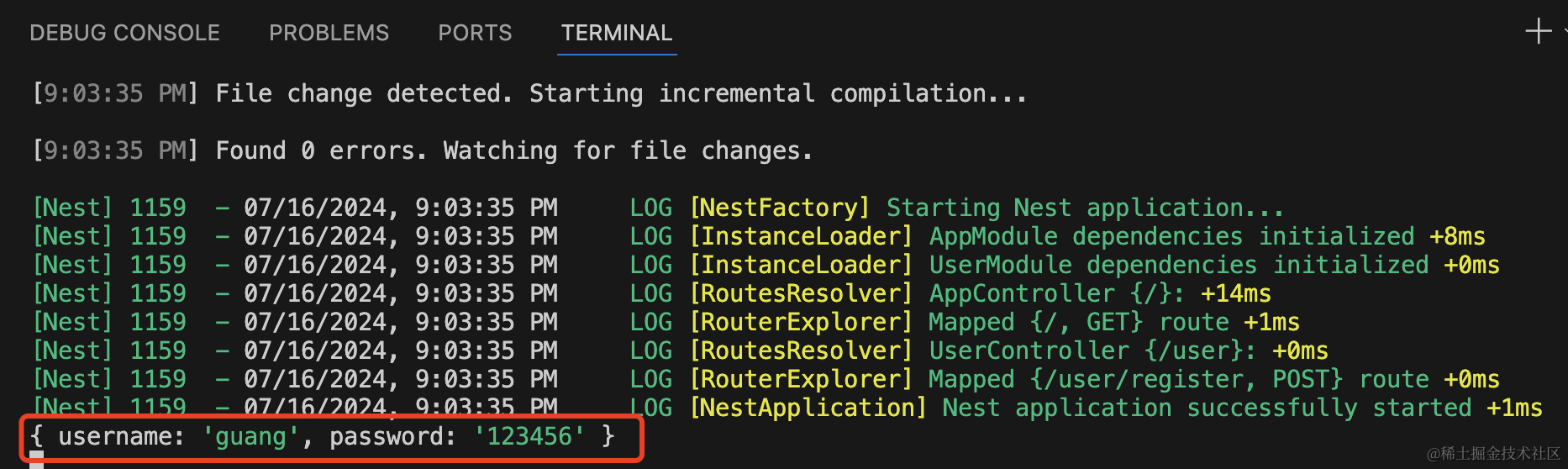
Task: Activate the TERMINAL tab
Action: point(617,33)
